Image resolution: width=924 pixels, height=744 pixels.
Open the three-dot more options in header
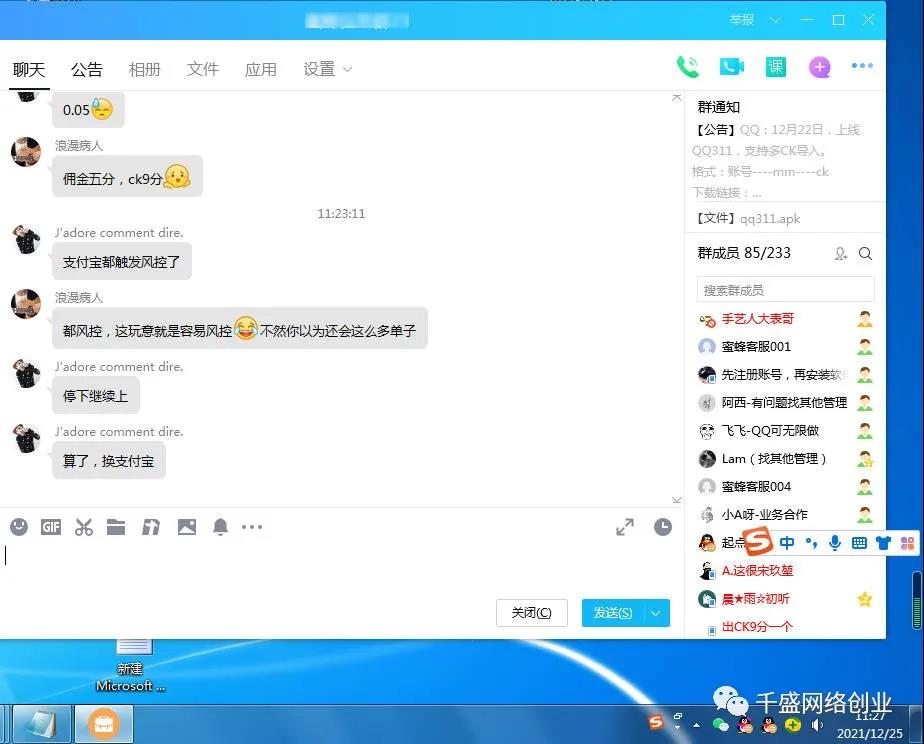click(x=862, y=65)
